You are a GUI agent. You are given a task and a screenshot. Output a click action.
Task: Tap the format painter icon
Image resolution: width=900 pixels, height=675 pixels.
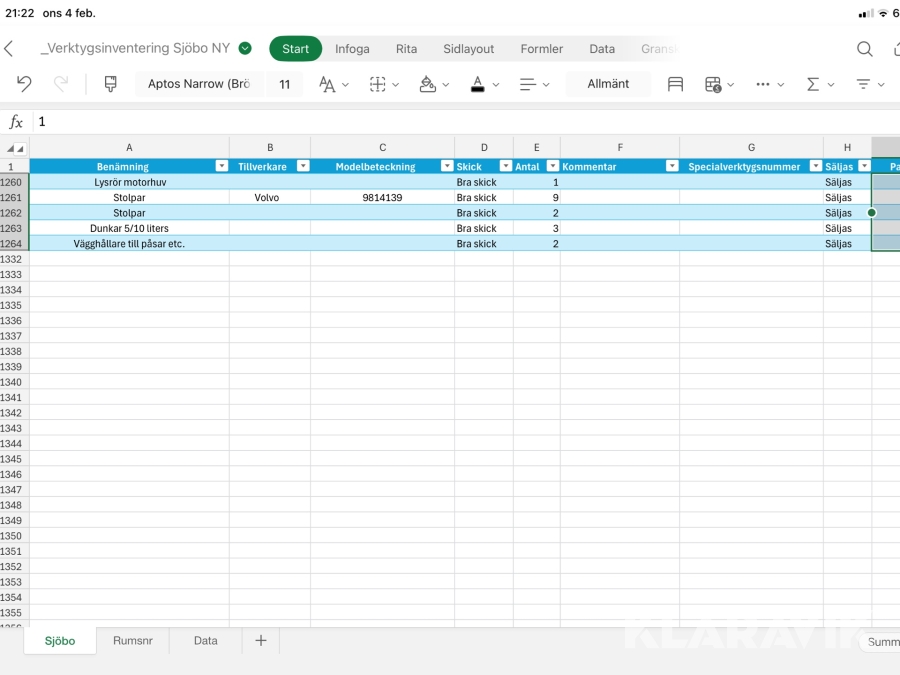click(110, 84)
